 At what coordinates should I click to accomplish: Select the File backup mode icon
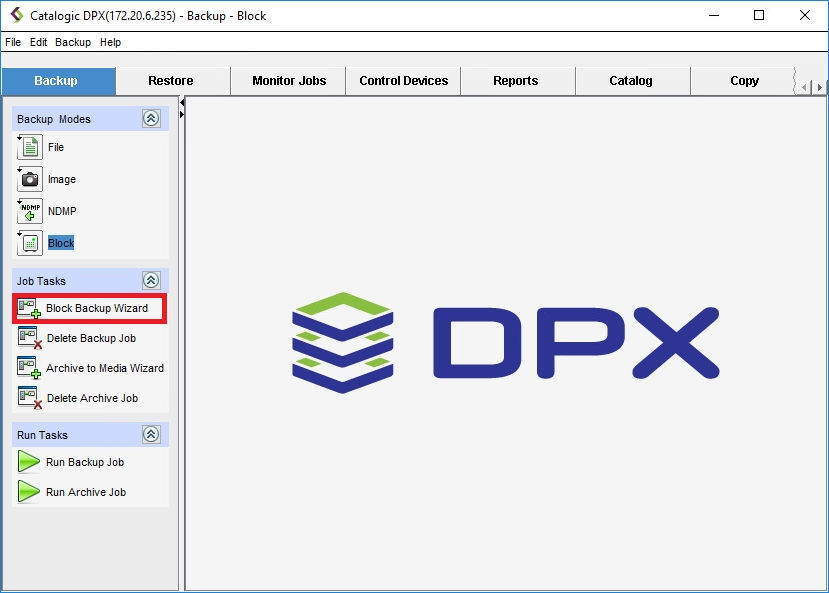coord(30,147)
